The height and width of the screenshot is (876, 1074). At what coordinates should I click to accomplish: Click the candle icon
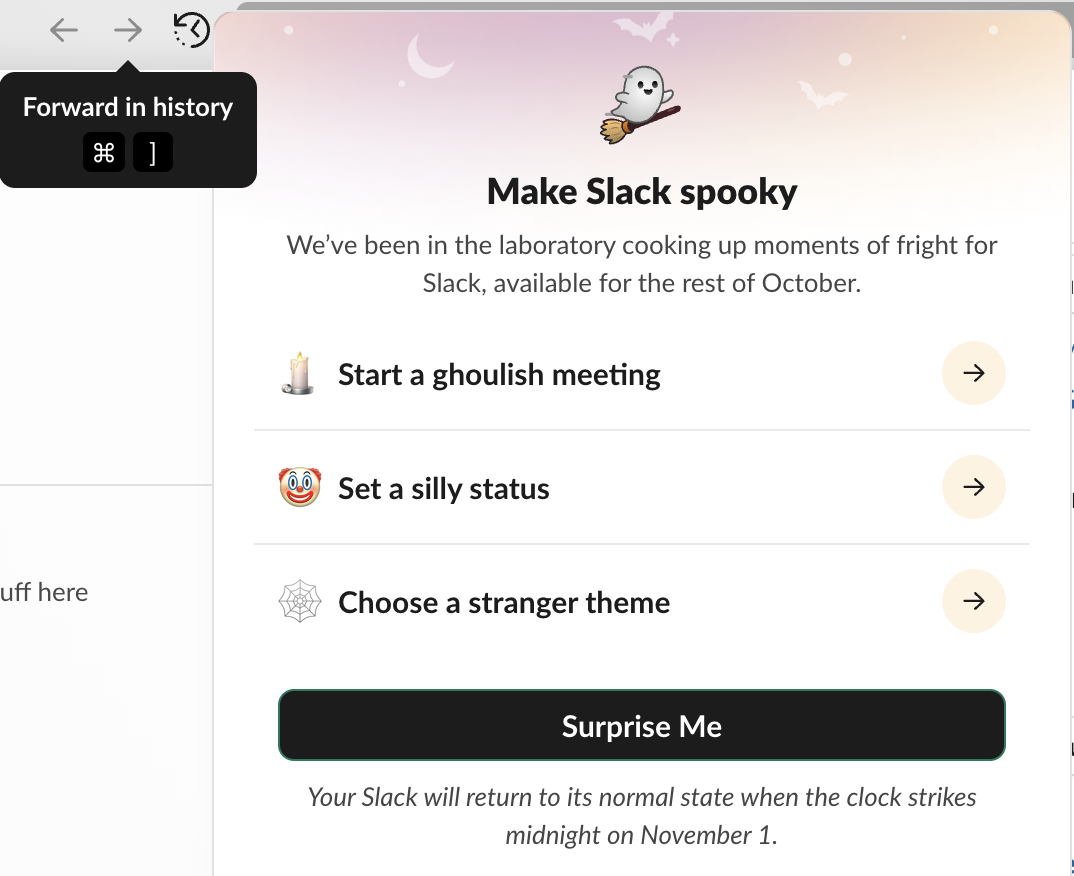[297, 374]
